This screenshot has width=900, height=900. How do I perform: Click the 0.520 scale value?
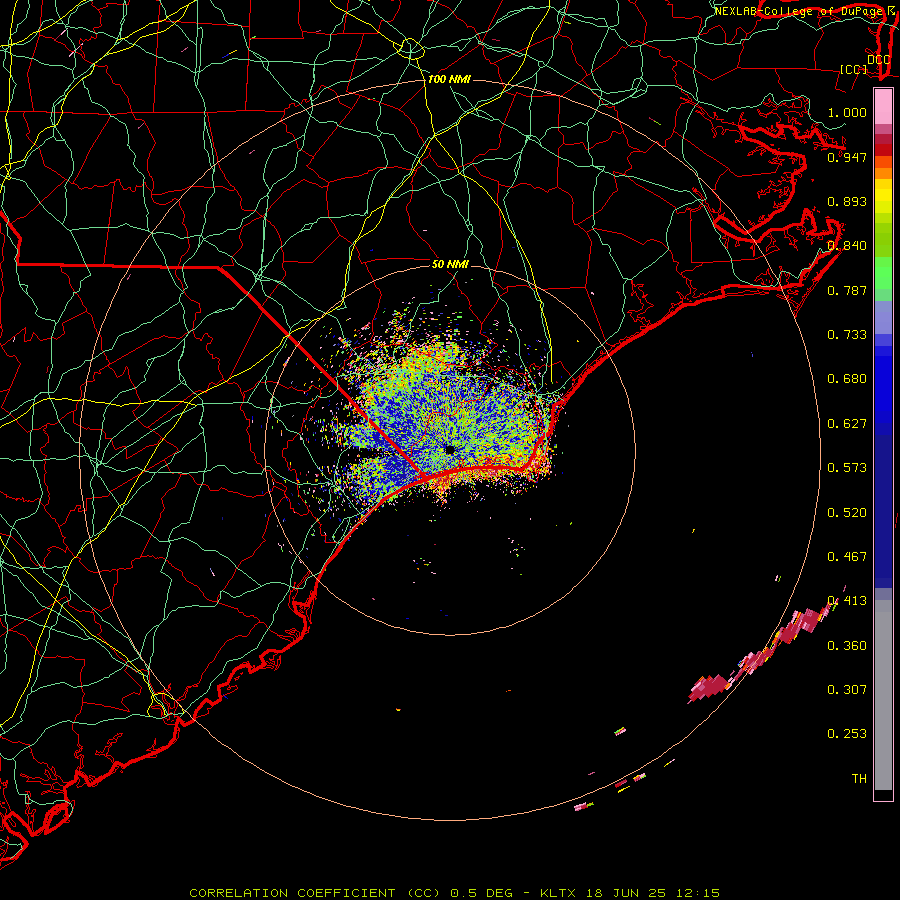pos(847,513)
